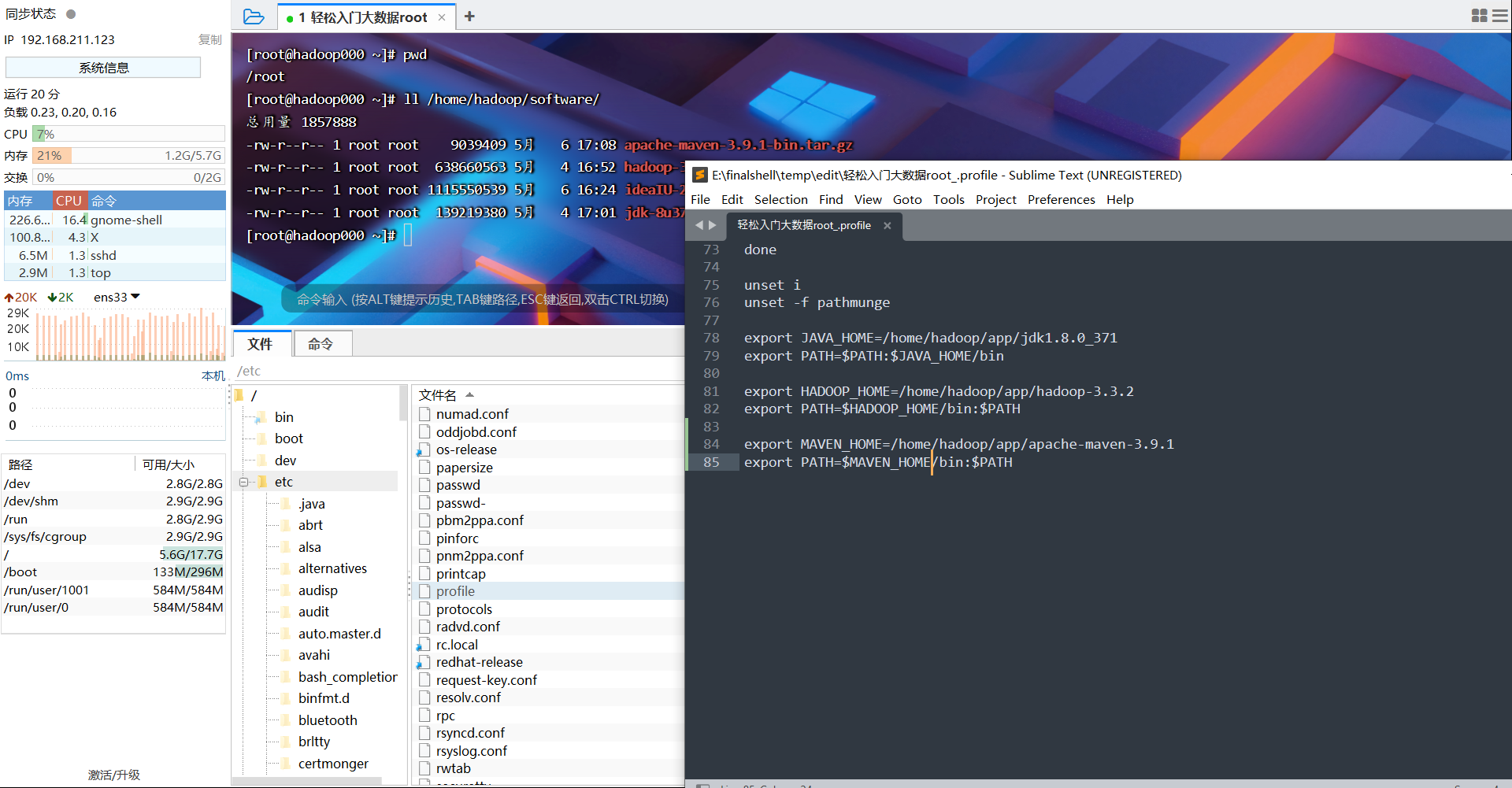
Task: Toggle the 文件名 column sort order
Action: pyautogui.click(x=438, y=394)
